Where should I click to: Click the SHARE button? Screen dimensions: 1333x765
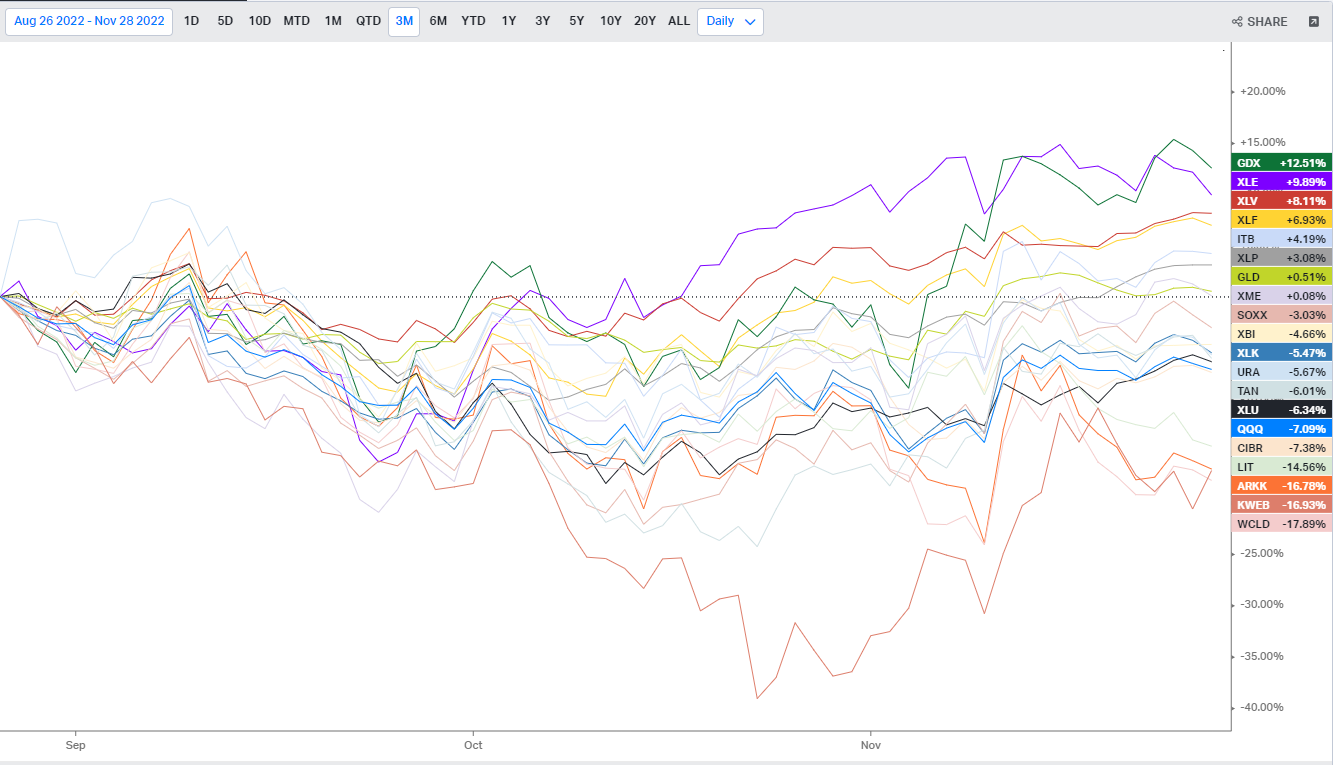coord(1260,21)
